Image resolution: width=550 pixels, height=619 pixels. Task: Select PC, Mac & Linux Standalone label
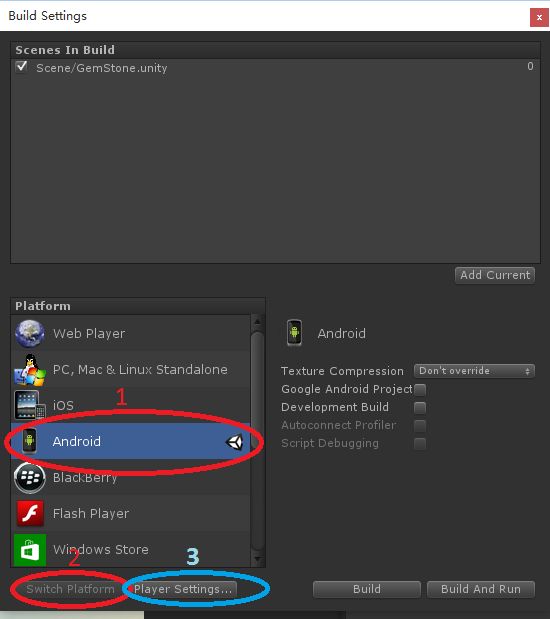140,370
